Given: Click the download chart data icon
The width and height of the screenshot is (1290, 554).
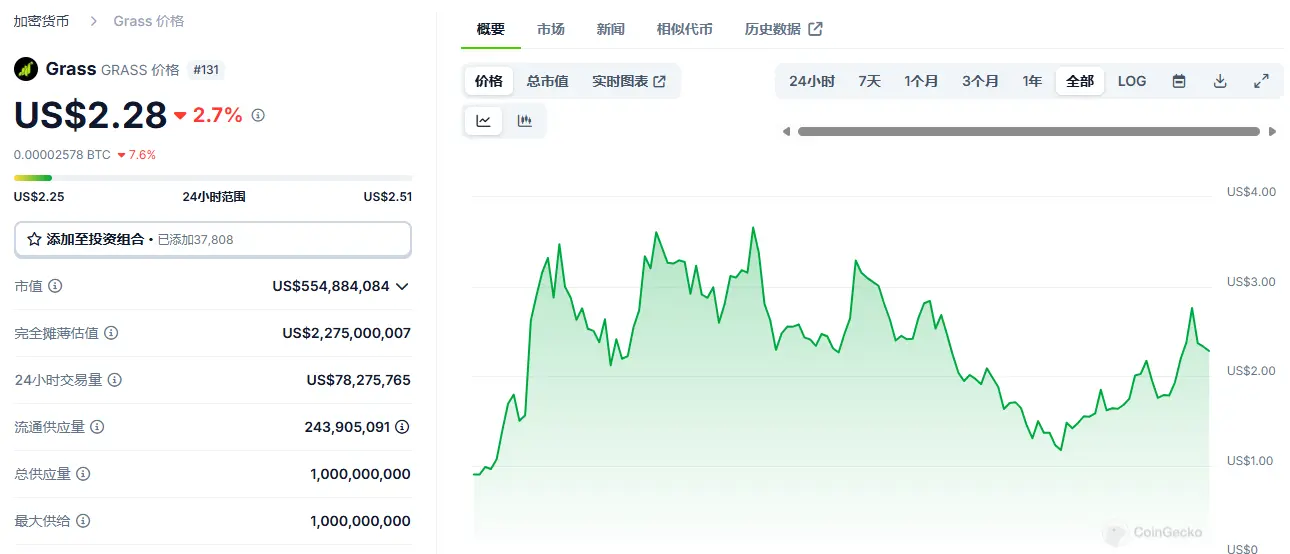Looking at the screenshot, I should [x=1220, y=81].
